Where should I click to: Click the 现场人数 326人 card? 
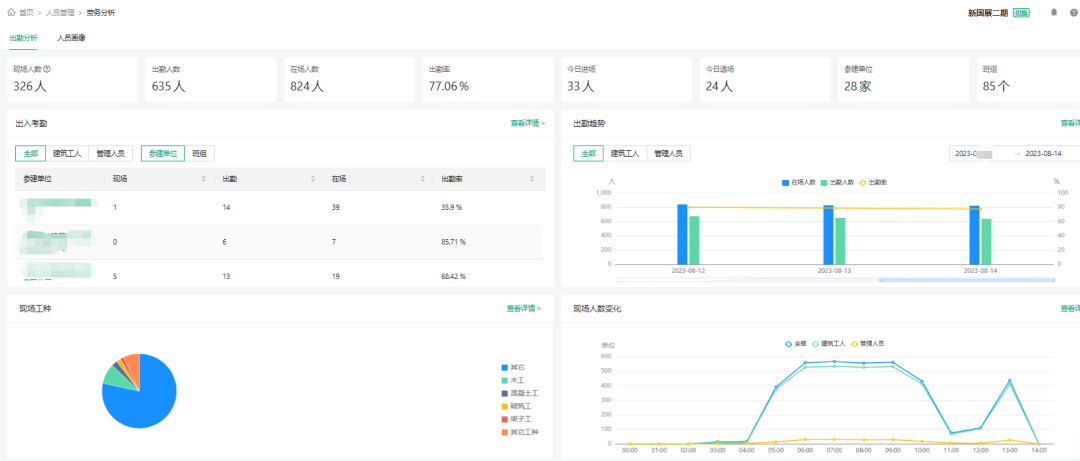[72, 80]
